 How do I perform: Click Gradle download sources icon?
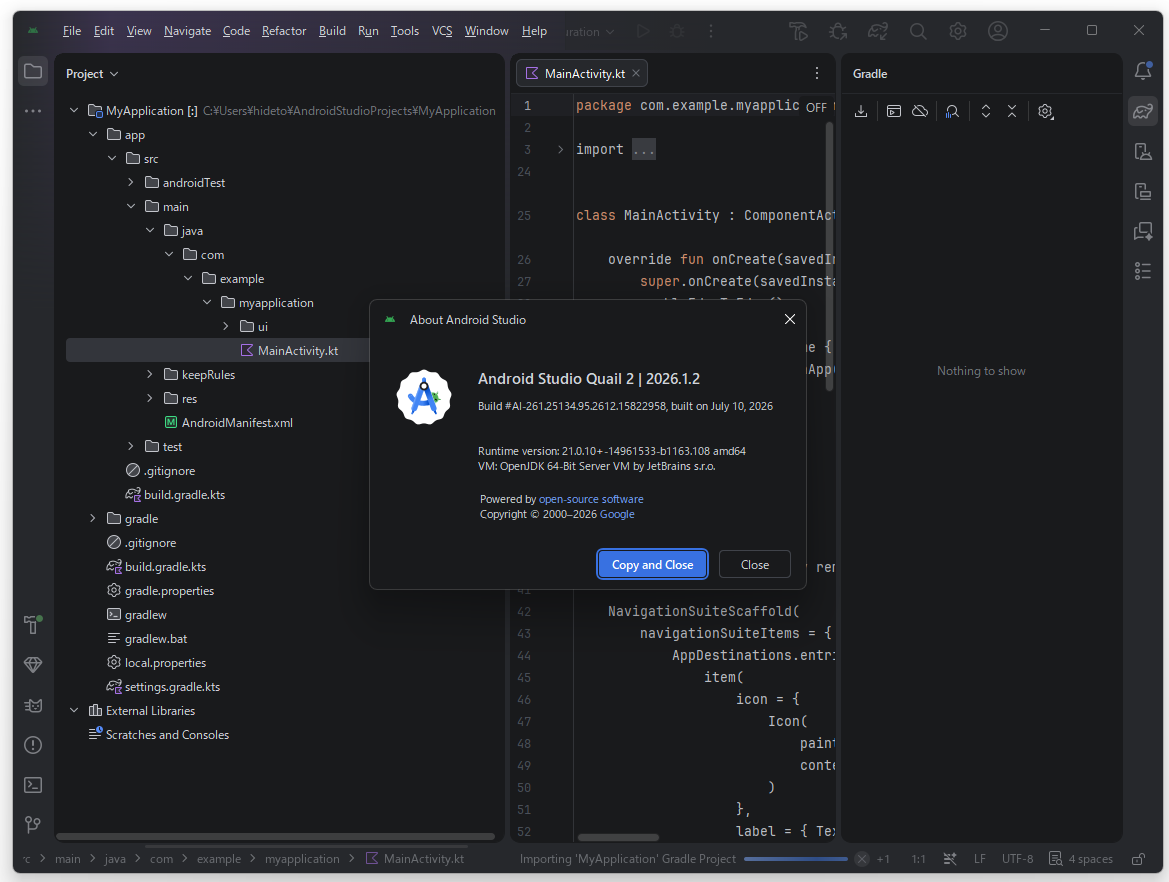(x=861, y=111)
